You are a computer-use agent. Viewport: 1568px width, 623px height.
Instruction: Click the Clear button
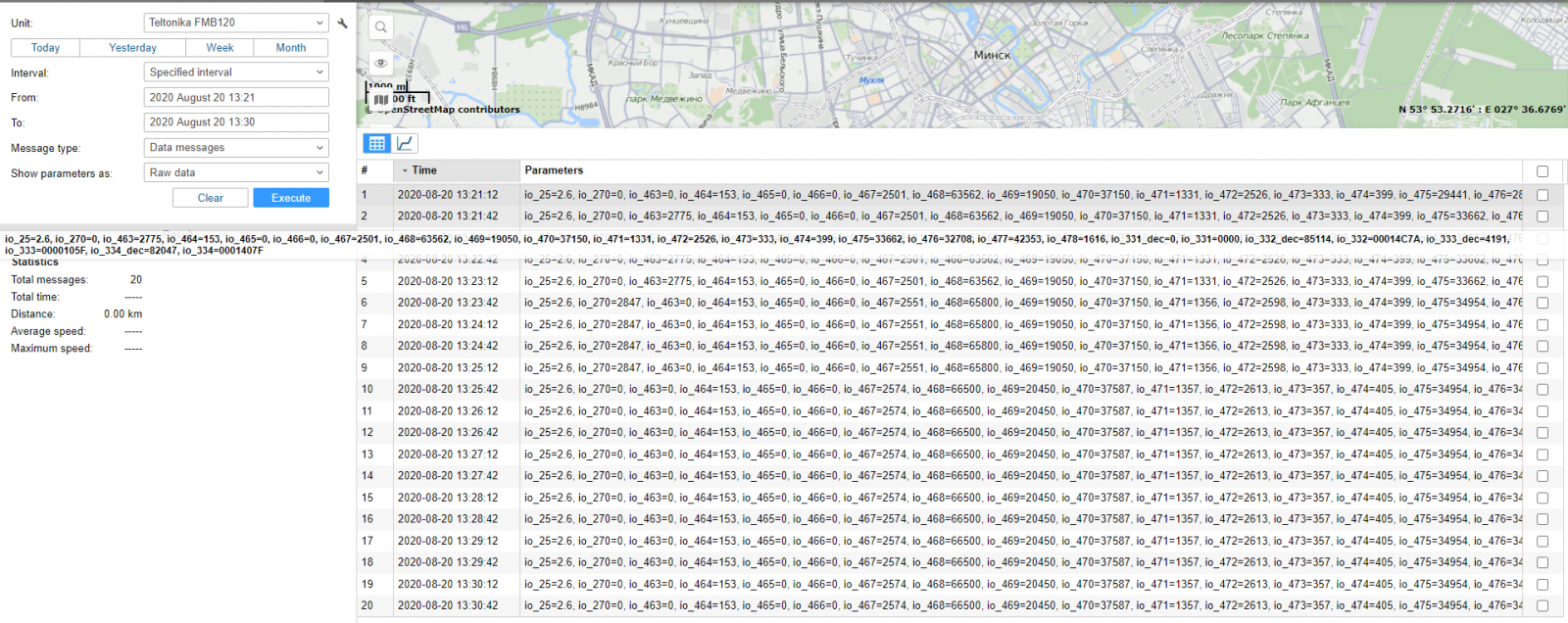210,198
